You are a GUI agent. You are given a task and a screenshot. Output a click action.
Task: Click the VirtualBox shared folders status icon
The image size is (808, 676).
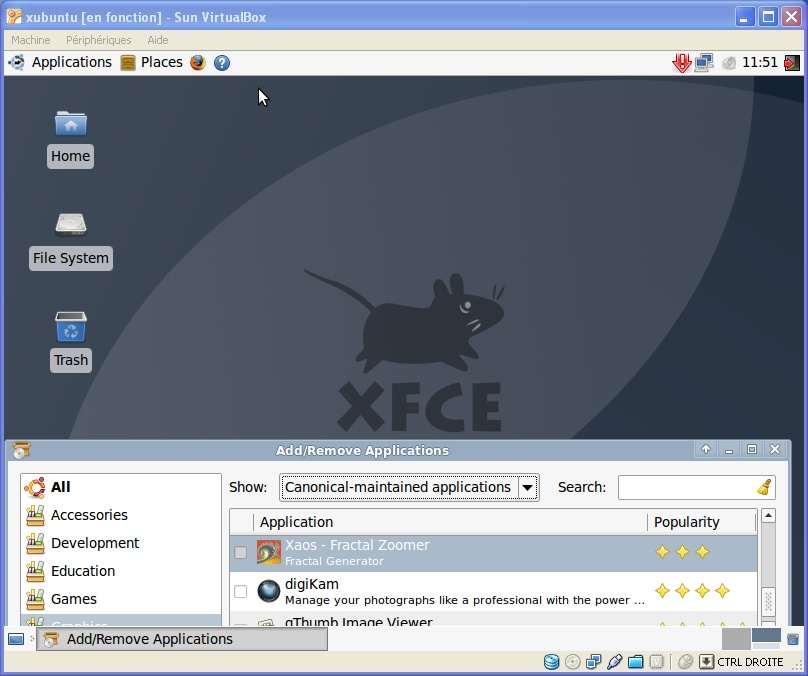(635, 662)
